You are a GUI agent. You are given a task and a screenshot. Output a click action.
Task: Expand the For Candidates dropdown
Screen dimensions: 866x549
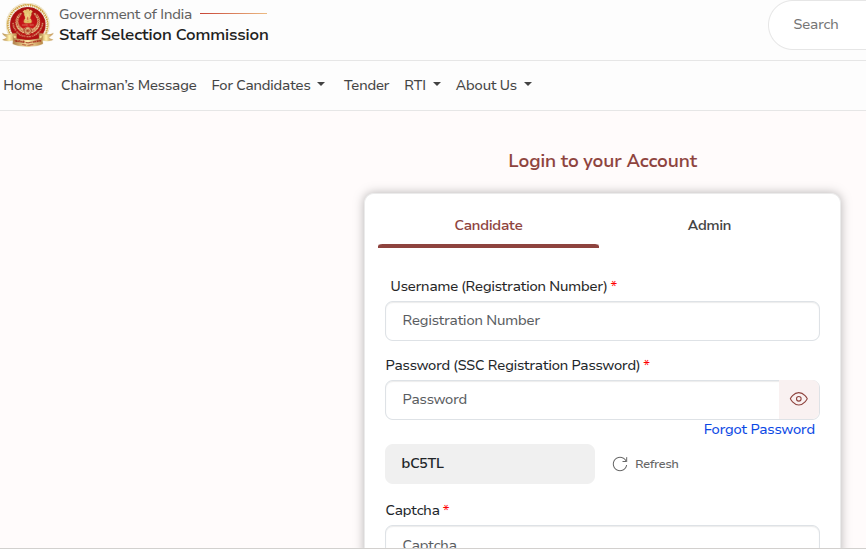pos(268,85)
